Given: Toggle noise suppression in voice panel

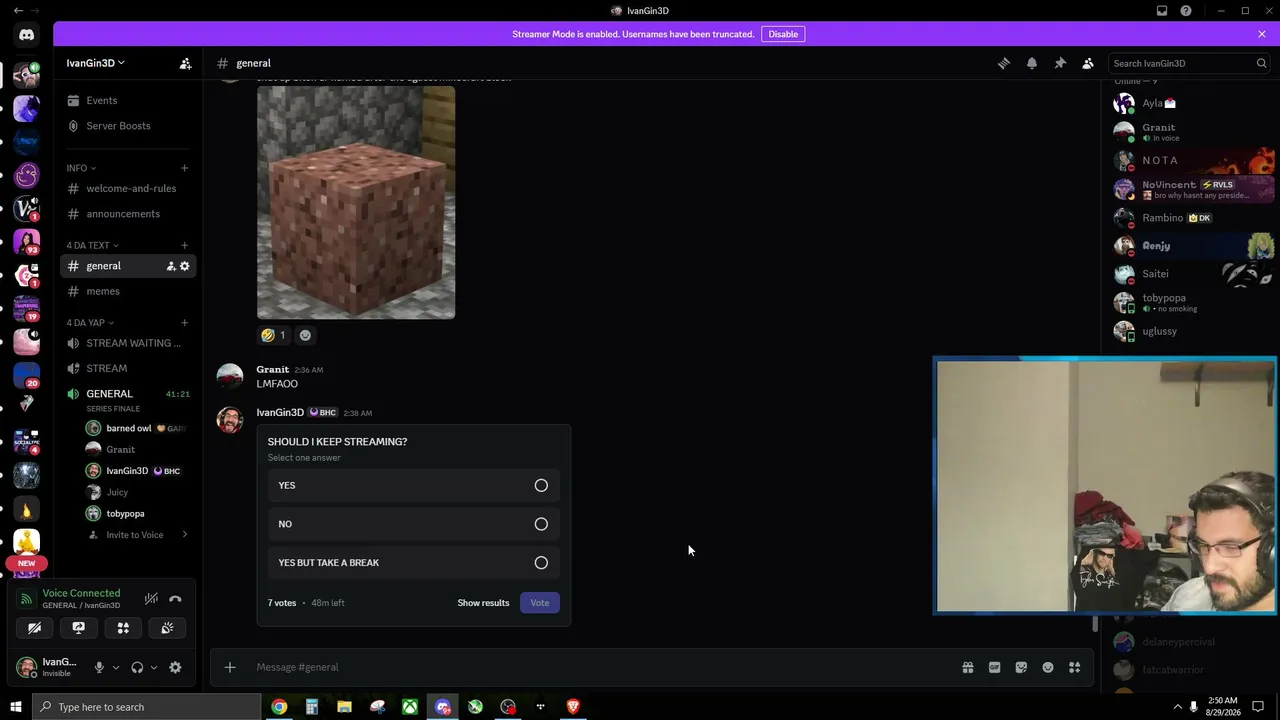Looking at the screenshot, I should tap(151, 599).
